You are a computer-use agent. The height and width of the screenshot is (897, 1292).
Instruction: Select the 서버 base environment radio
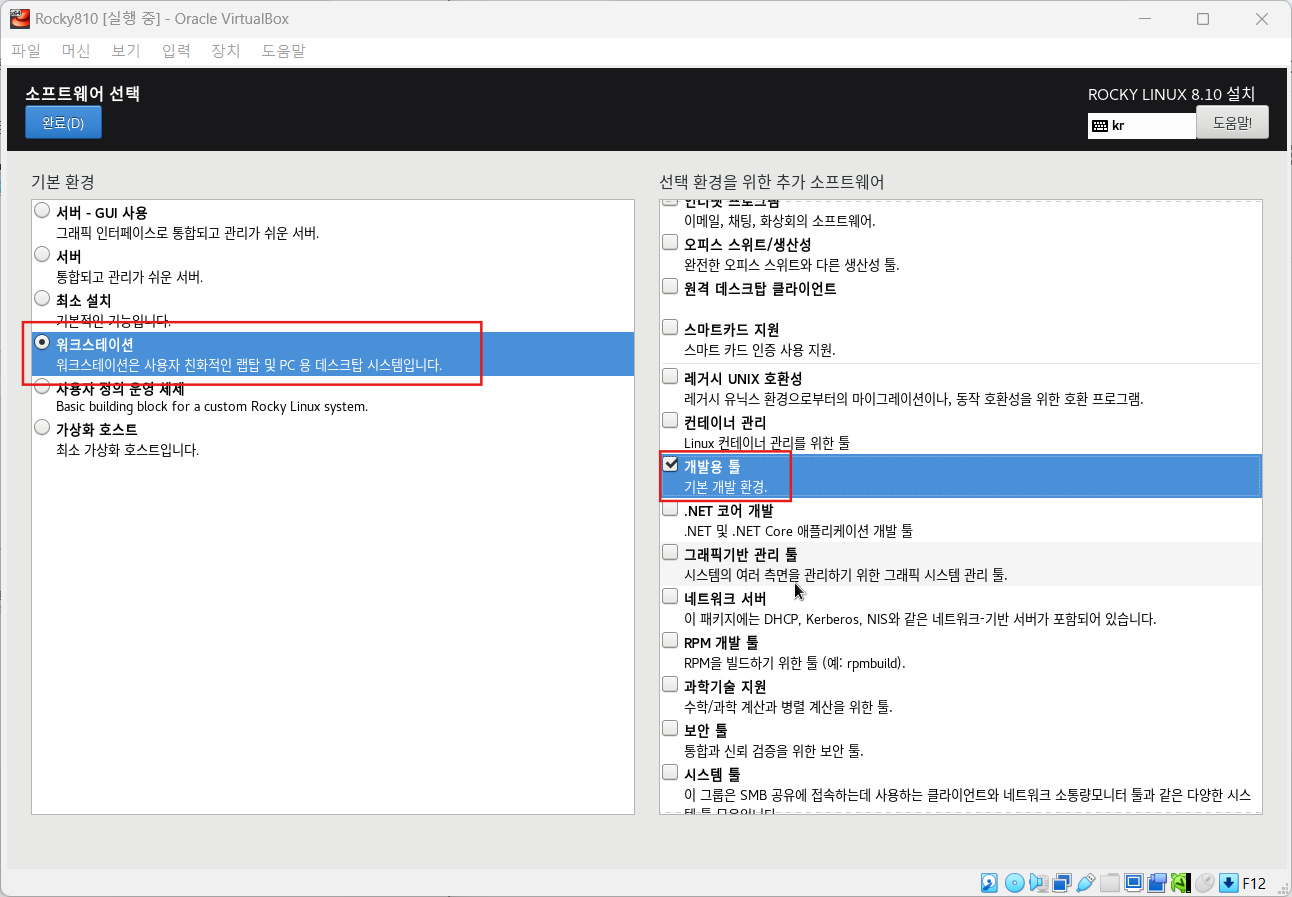pos(42,255)
